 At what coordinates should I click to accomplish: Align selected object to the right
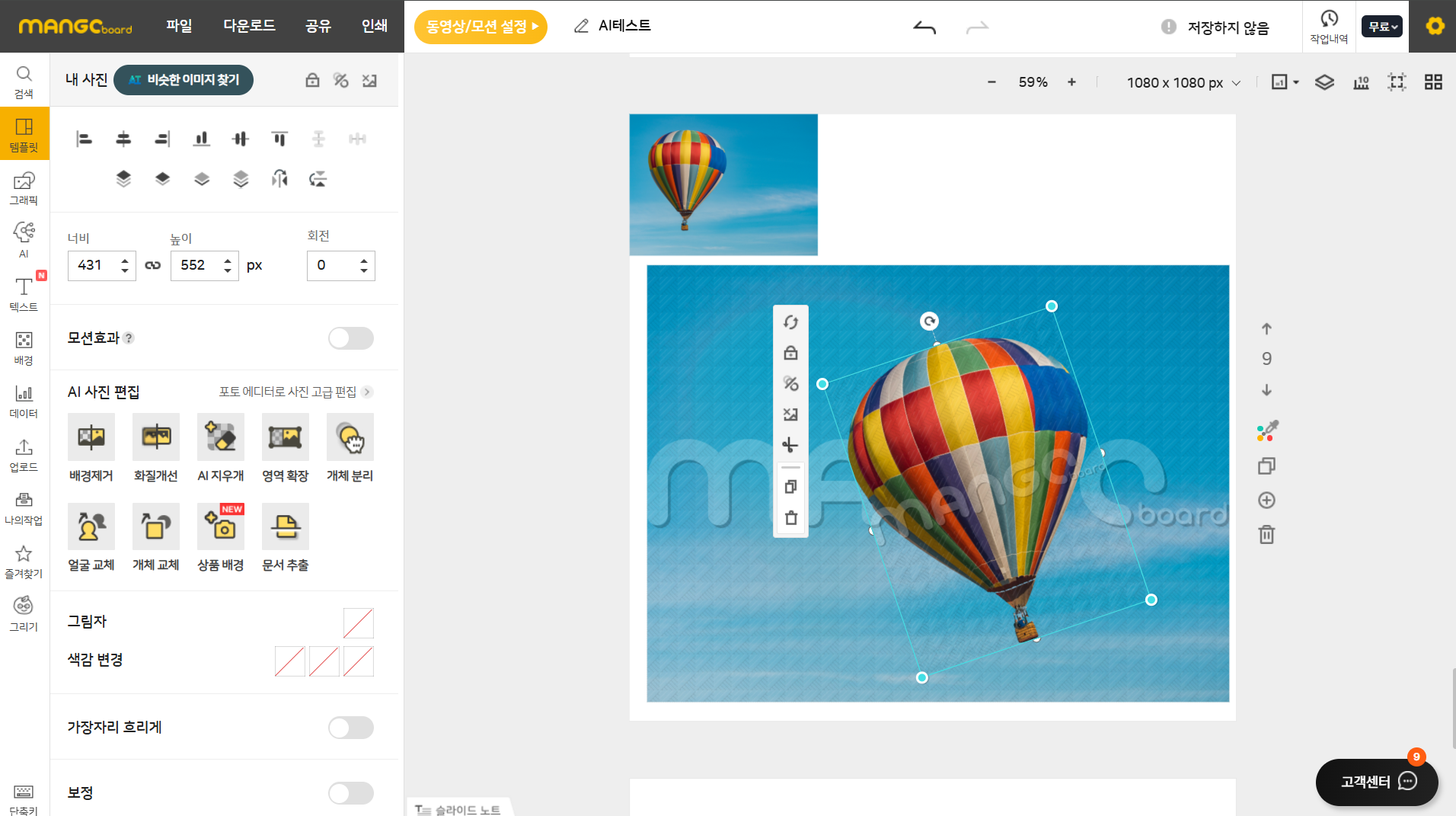coord(162,139)
